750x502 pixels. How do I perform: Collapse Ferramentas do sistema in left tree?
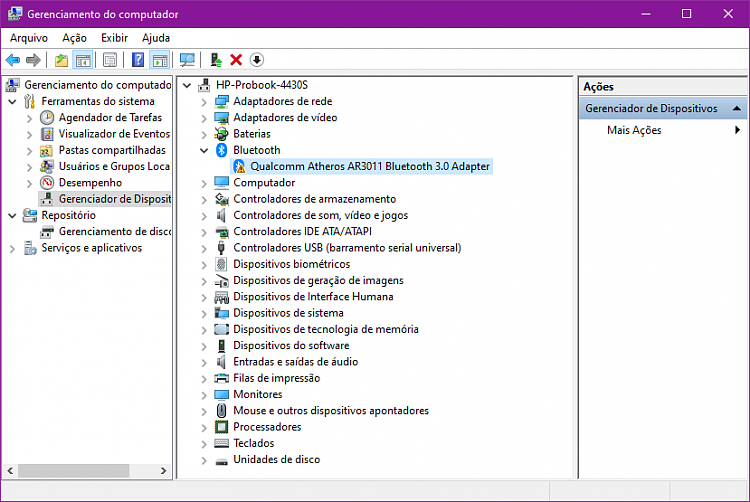pos(12,102)
